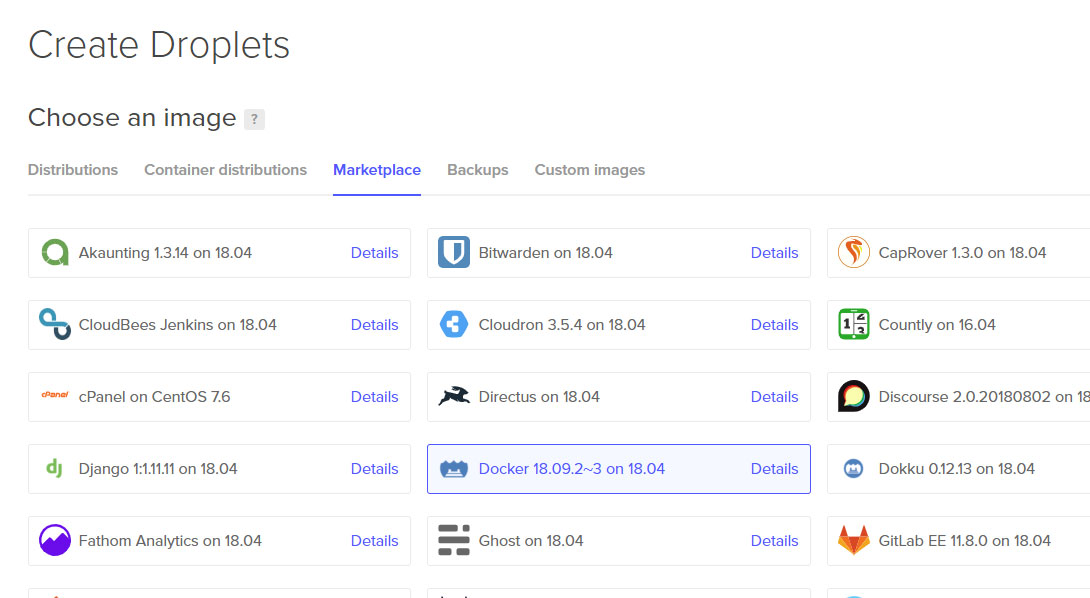Select GitLab EE 11.8.0 on 18.04 image
The width and height of the screenshot is (1090, 598).
(x=959, y=541)
